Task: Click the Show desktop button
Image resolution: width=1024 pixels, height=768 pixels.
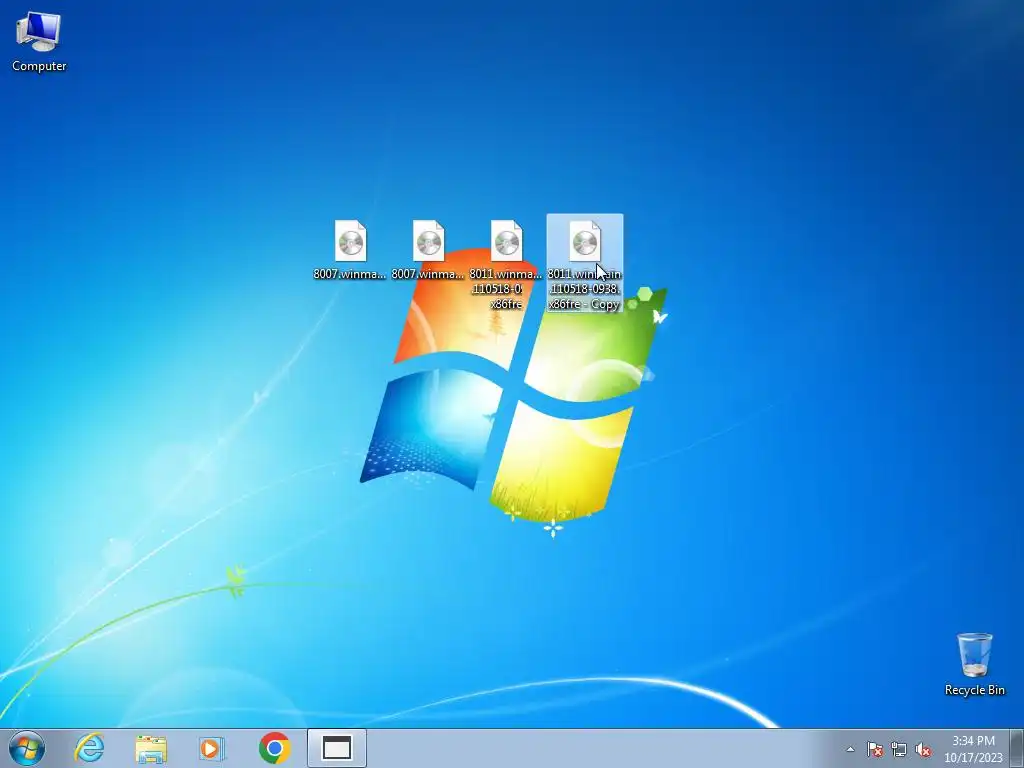Action: tap(1018, 748)
